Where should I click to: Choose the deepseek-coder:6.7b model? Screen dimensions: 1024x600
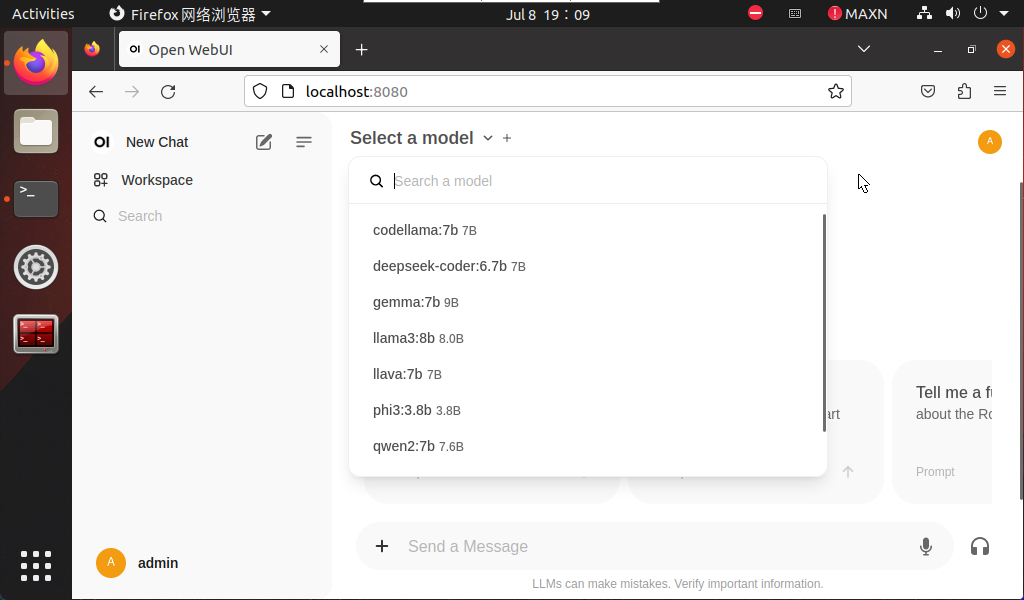click(440, 266)
